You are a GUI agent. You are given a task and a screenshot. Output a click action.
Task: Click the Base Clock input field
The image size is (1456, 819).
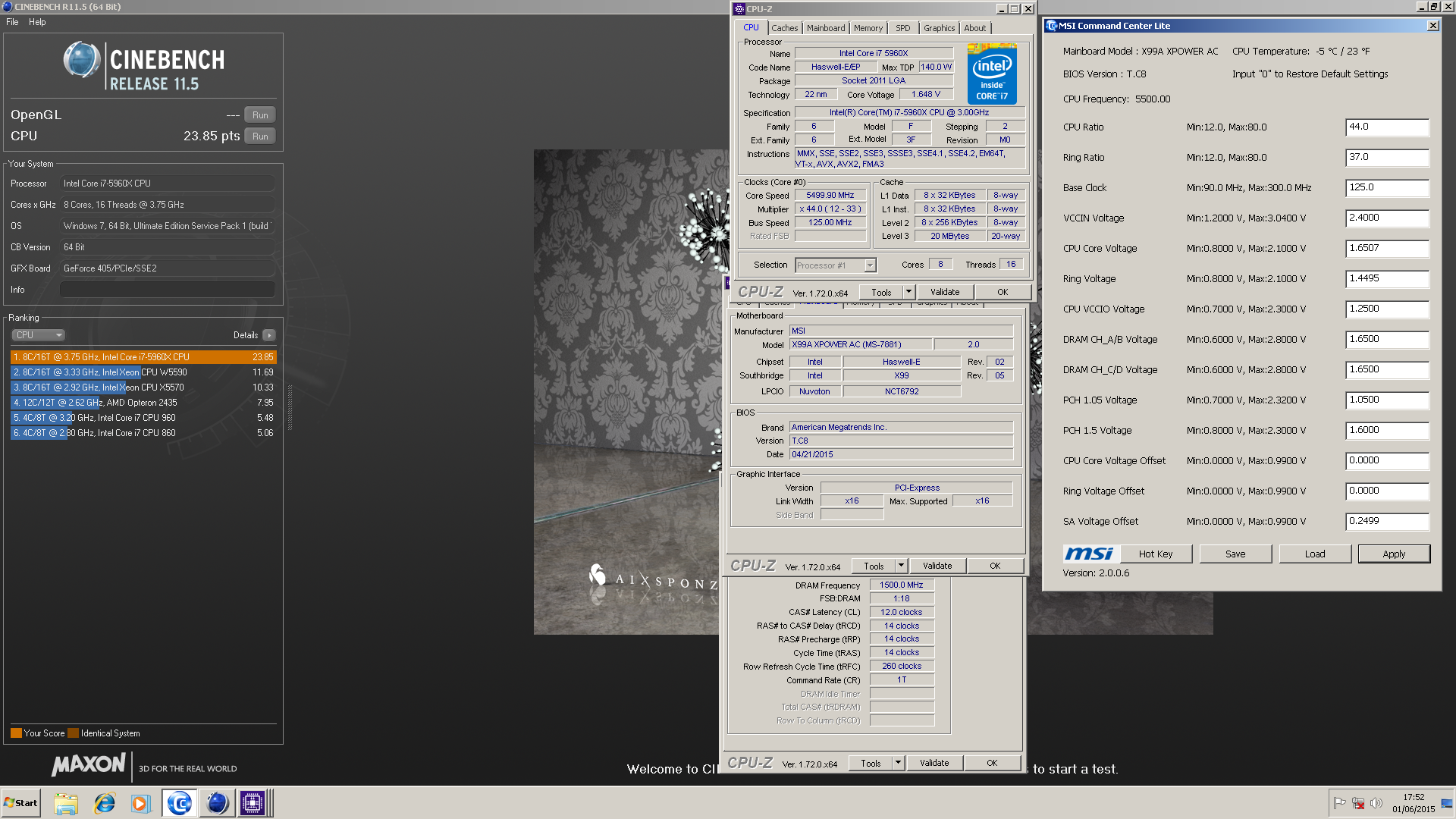[x=1387, y=188]
